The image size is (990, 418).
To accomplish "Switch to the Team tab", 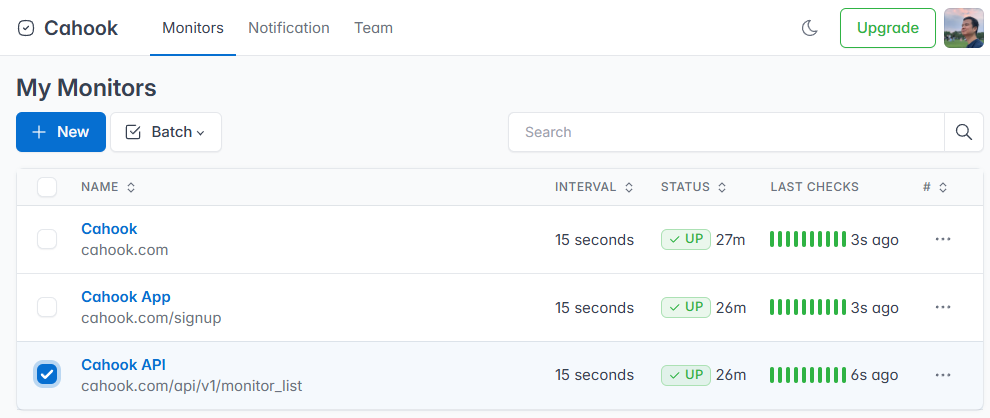I will pos(373,28).
